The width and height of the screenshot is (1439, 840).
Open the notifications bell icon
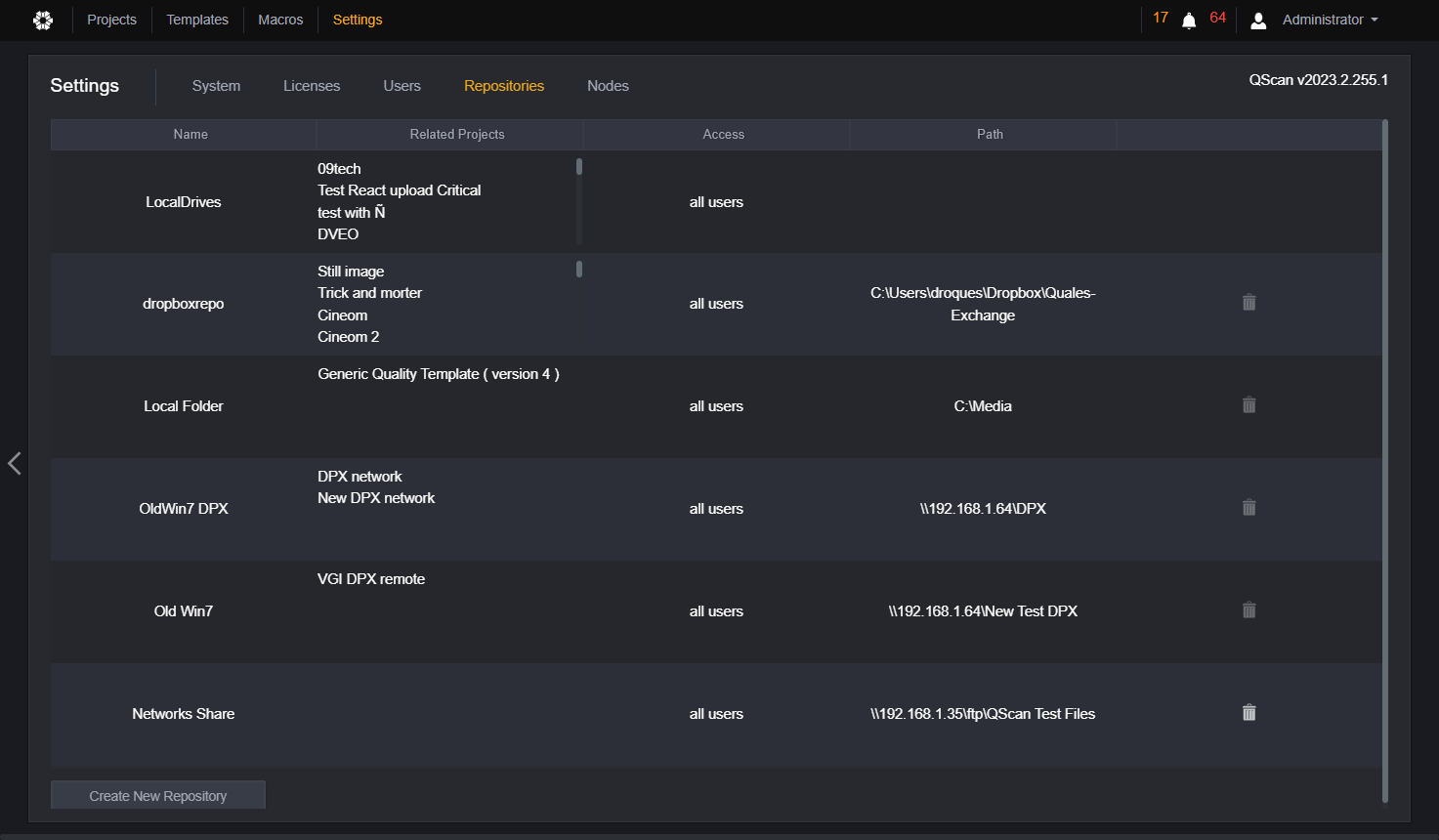pos(1189,21)
